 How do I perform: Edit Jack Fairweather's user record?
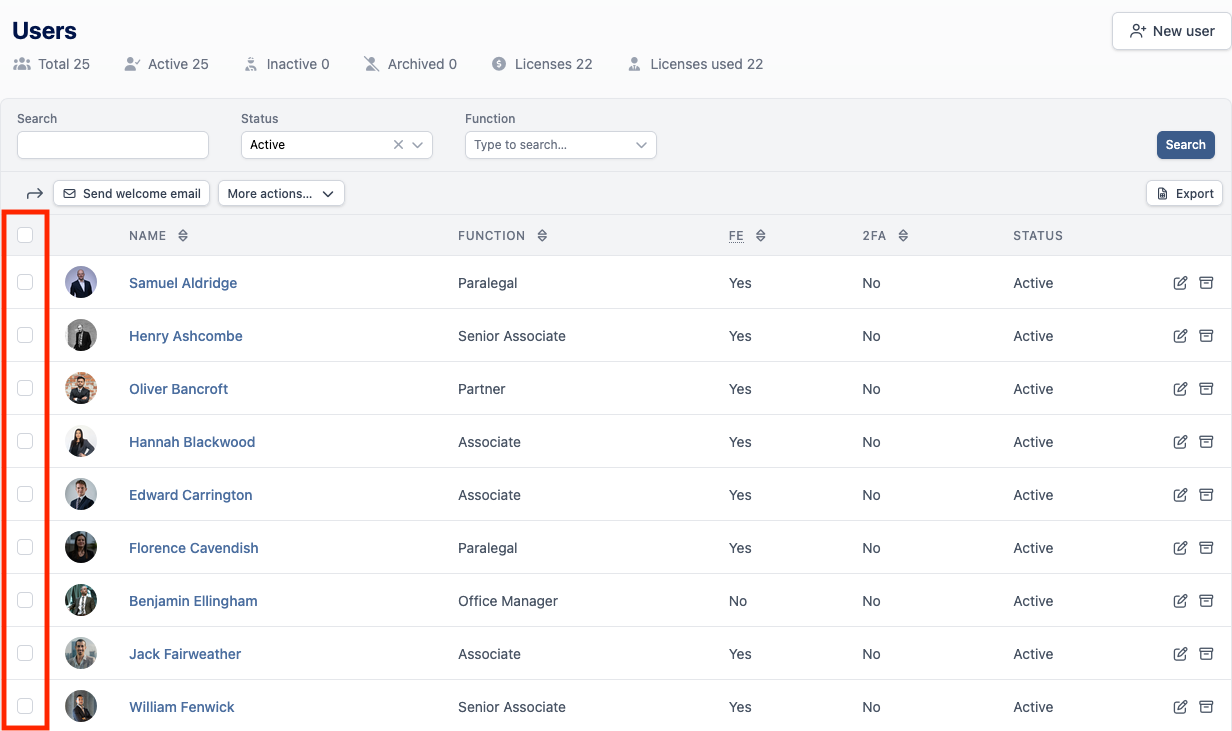(x=1180, y=654)
